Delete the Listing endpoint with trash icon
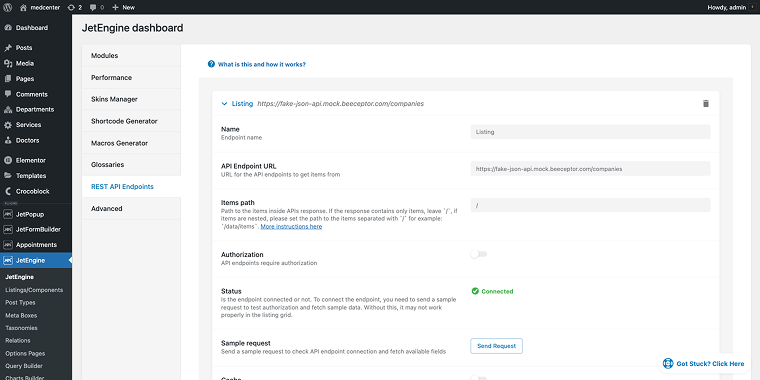 tap(706, 103)
